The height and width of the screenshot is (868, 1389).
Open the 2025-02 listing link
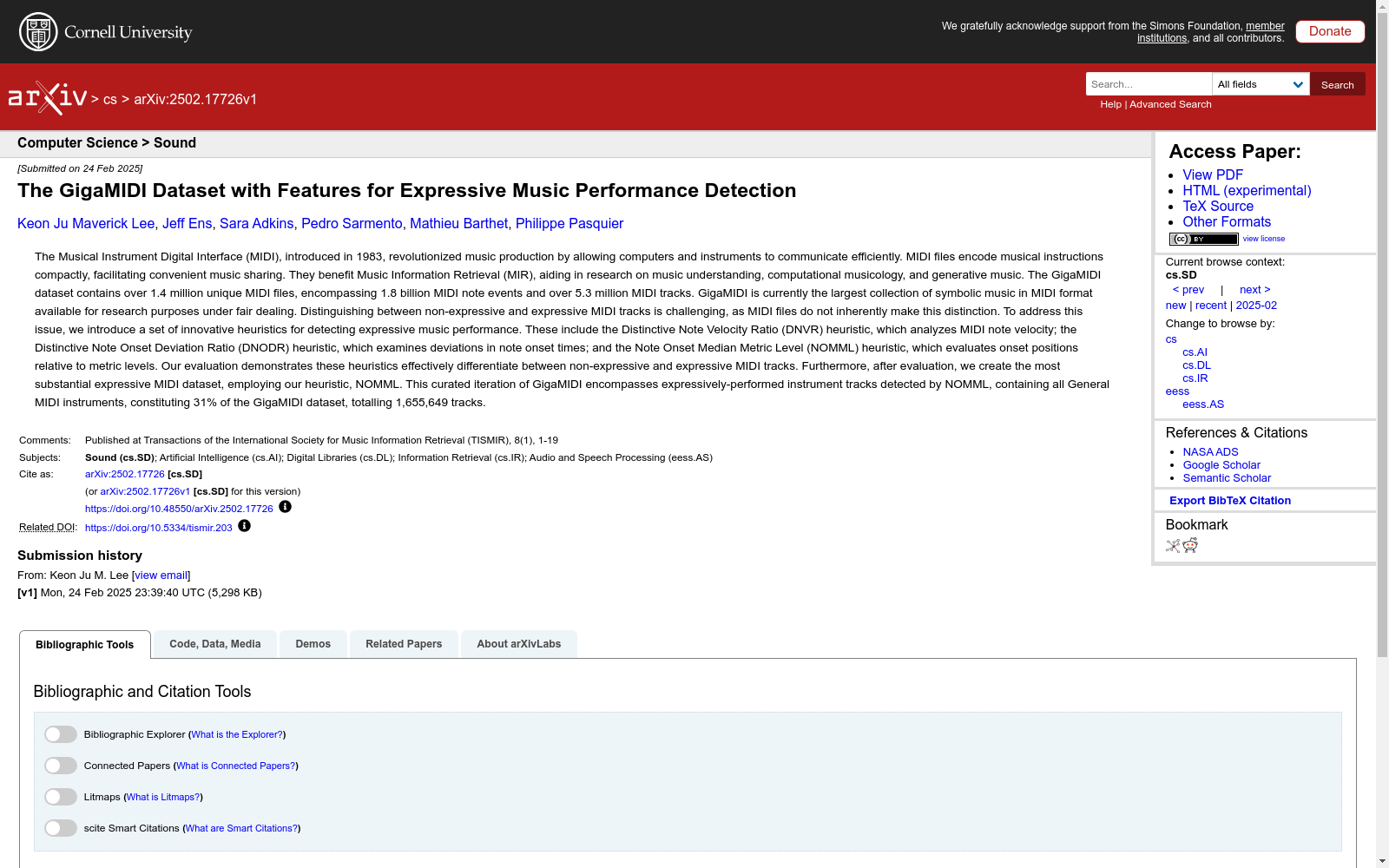tap(1256, 306)
